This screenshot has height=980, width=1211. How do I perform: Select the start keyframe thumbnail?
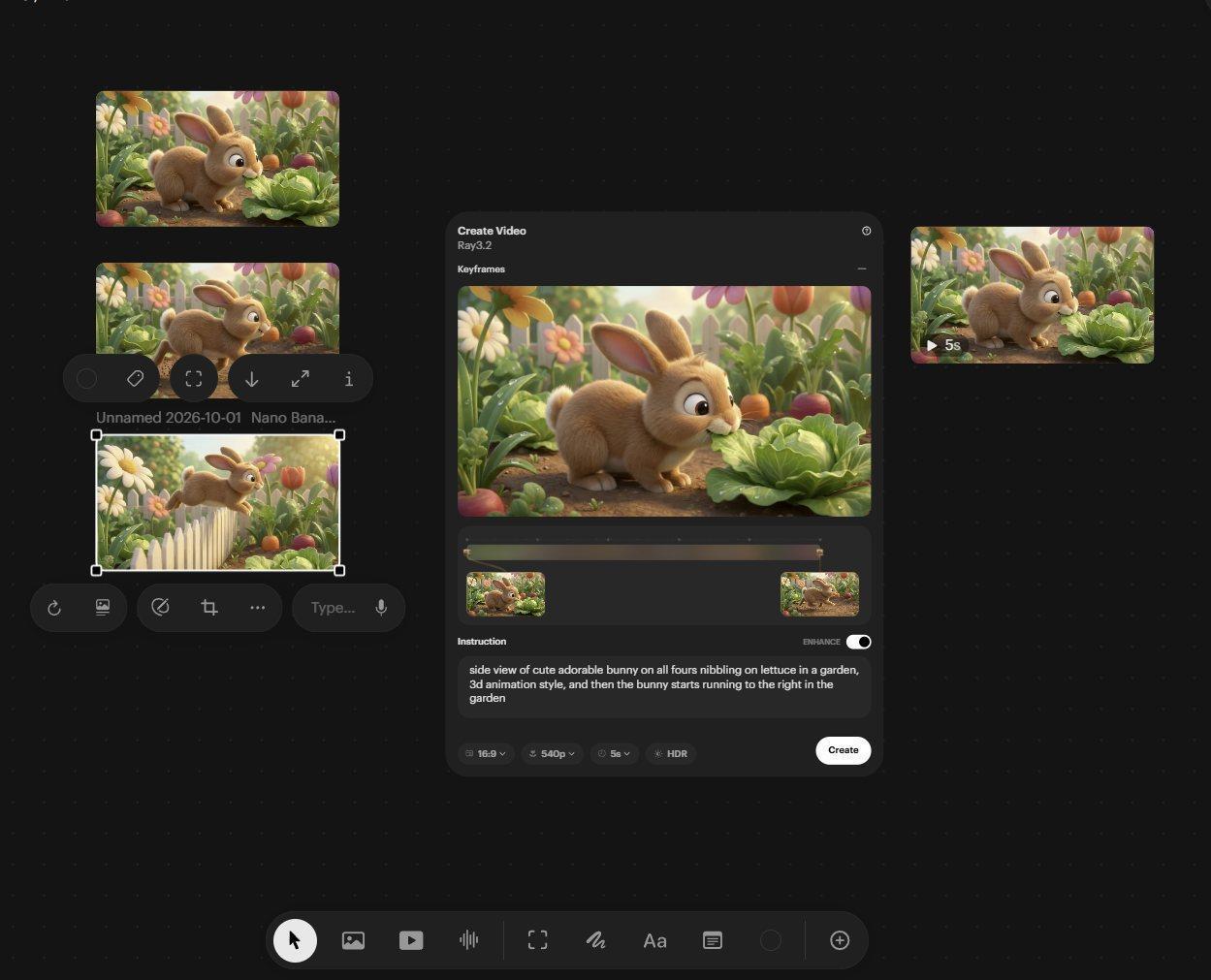(x=505, y=594)
